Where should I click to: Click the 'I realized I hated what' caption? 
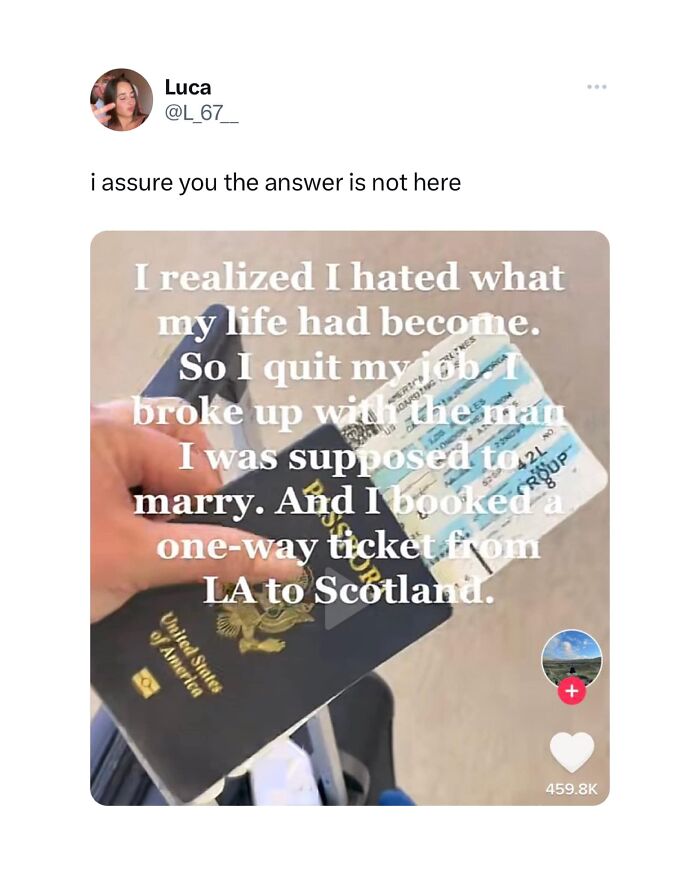click(x=349, y=277)
